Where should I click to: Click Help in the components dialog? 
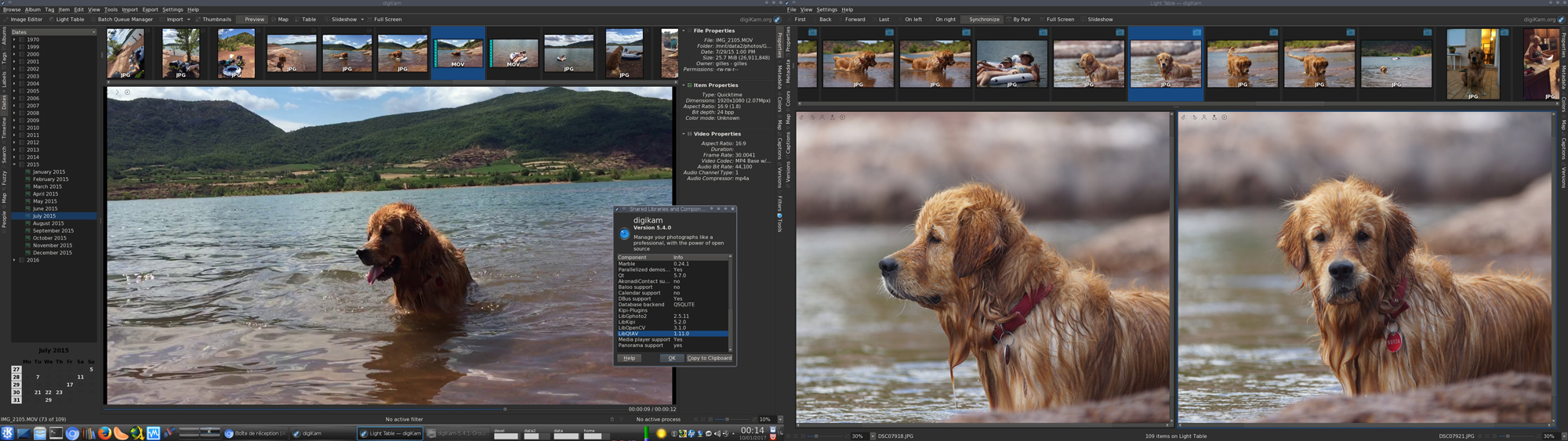[x=629, y=358]
